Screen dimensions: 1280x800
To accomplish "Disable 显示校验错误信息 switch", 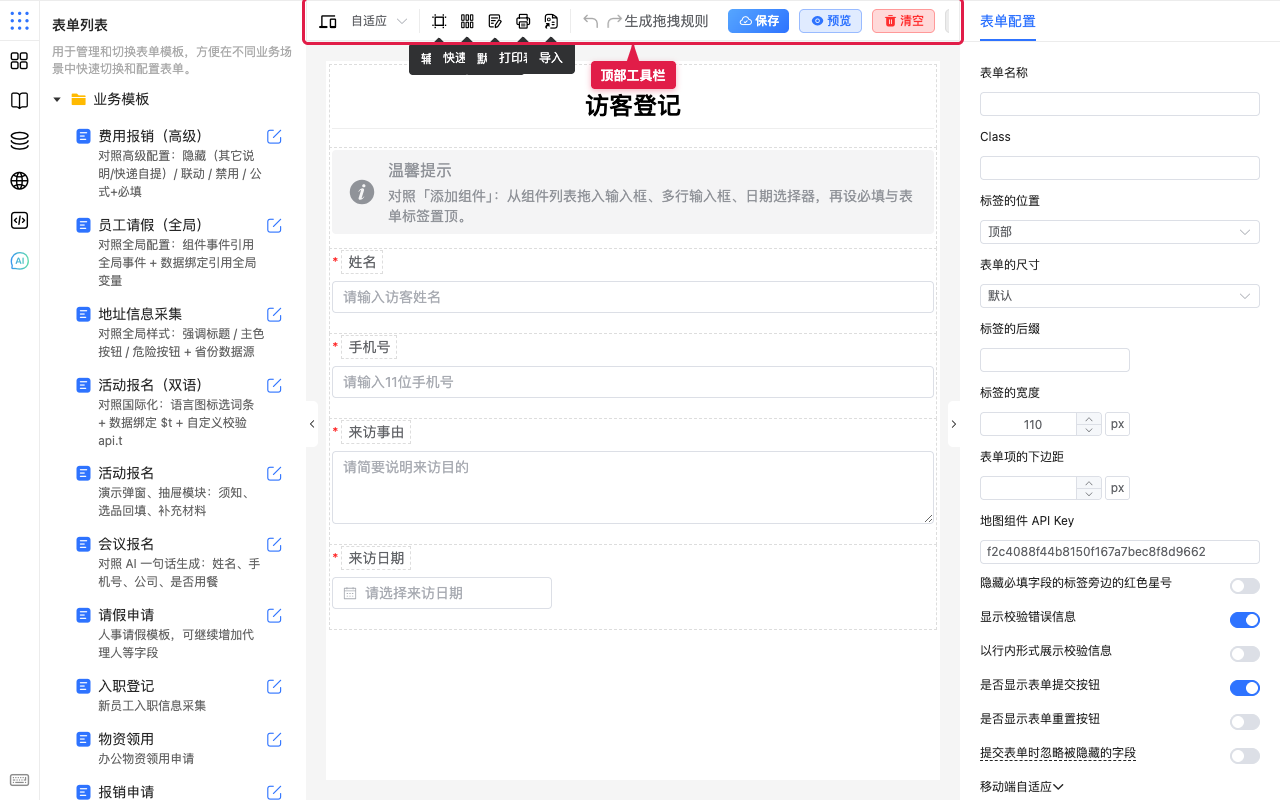I will [x=1244, y=620].
